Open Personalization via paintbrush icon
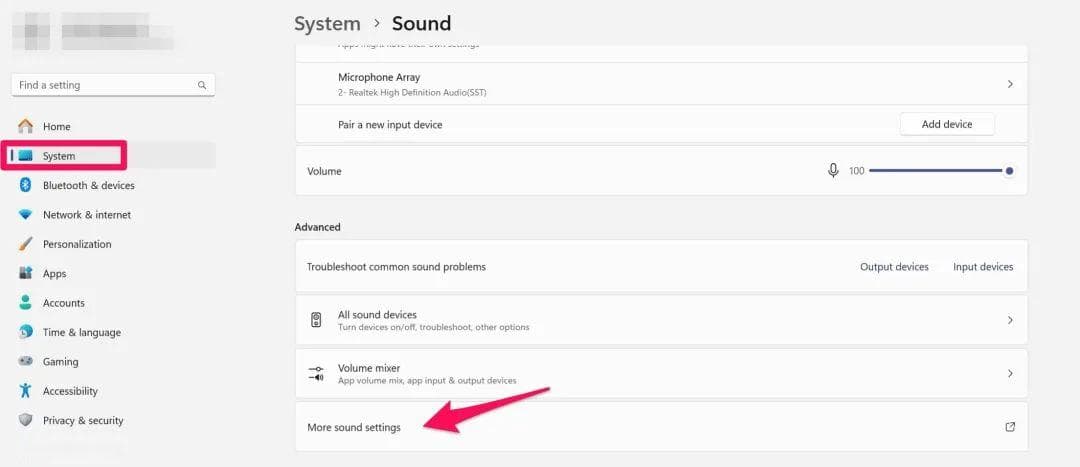Screen dimensions: 1080x467 click(25, 244)
